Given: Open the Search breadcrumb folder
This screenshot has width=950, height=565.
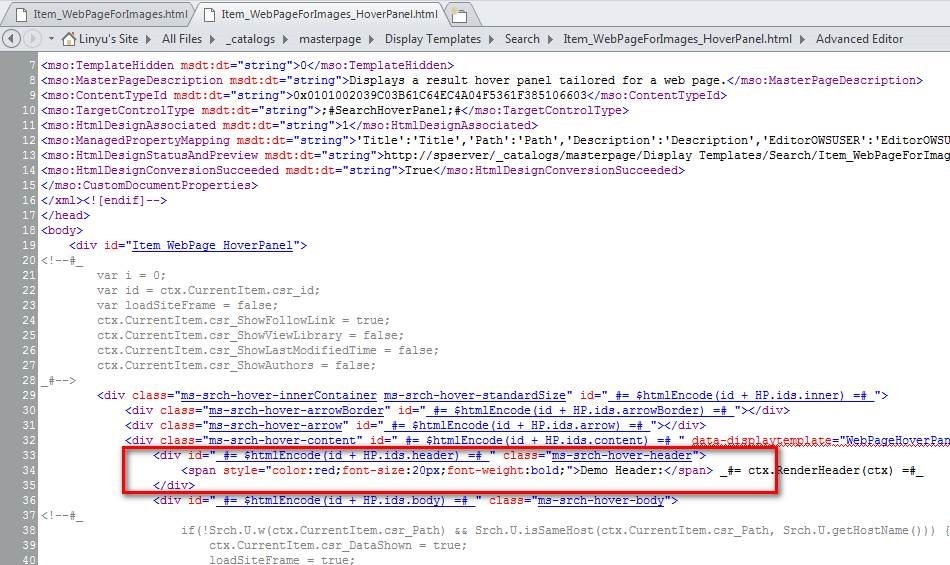Looking at the screenshot, I should pos(522,39).
